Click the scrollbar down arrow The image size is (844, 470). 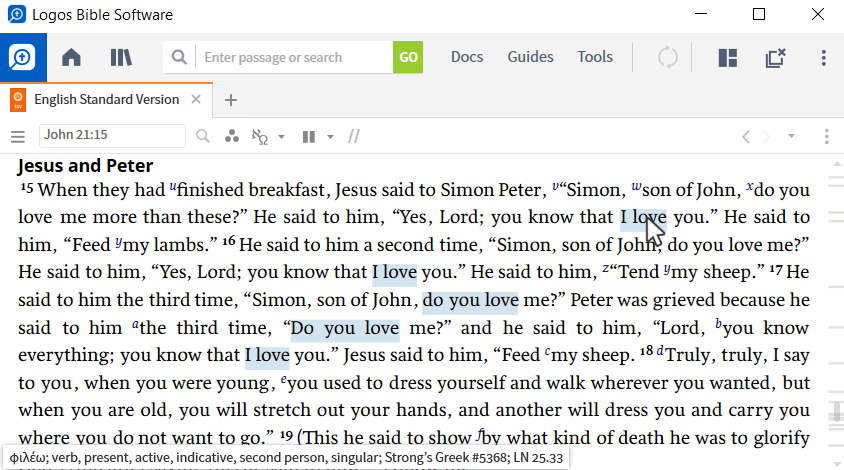tap(837, 464)
